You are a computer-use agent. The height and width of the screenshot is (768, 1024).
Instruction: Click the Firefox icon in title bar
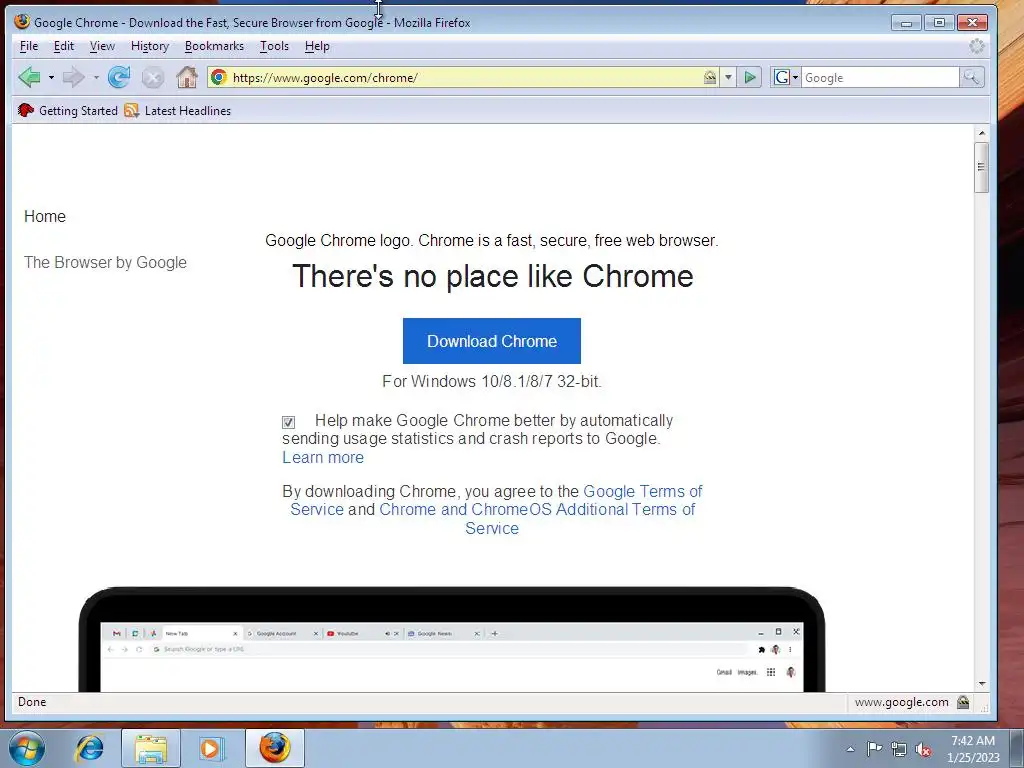point(22,22)
